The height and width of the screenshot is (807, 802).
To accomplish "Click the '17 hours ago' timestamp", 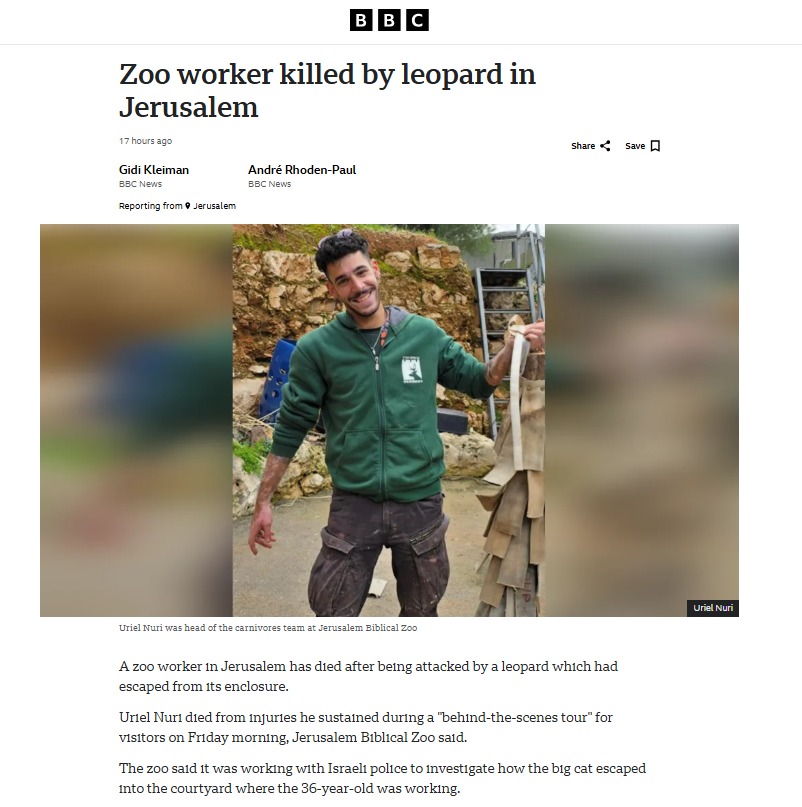I will pos(145,141).
